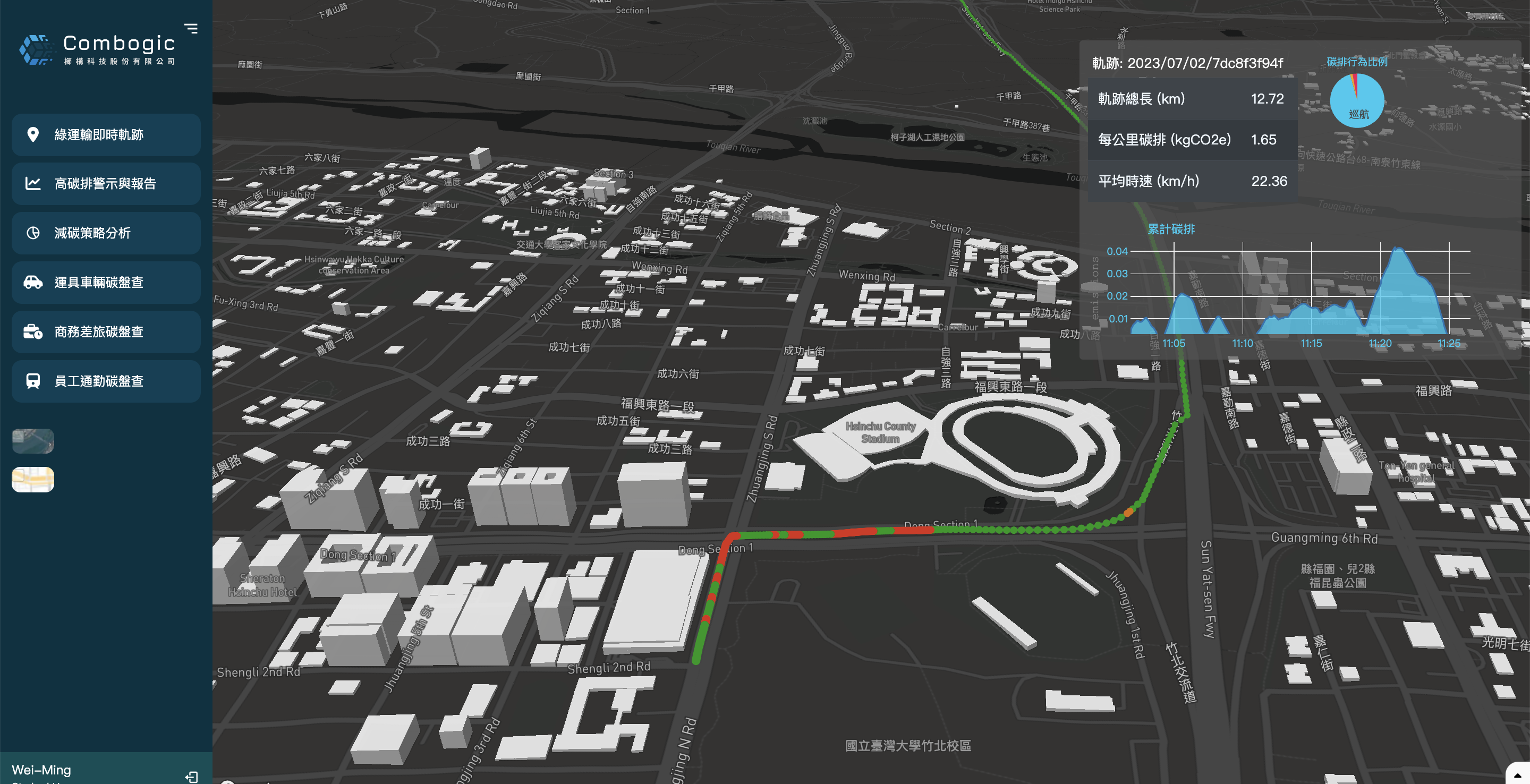Click the Combogic logo
The height and width of the screenshot is (784, 1530).
[97, 49]
